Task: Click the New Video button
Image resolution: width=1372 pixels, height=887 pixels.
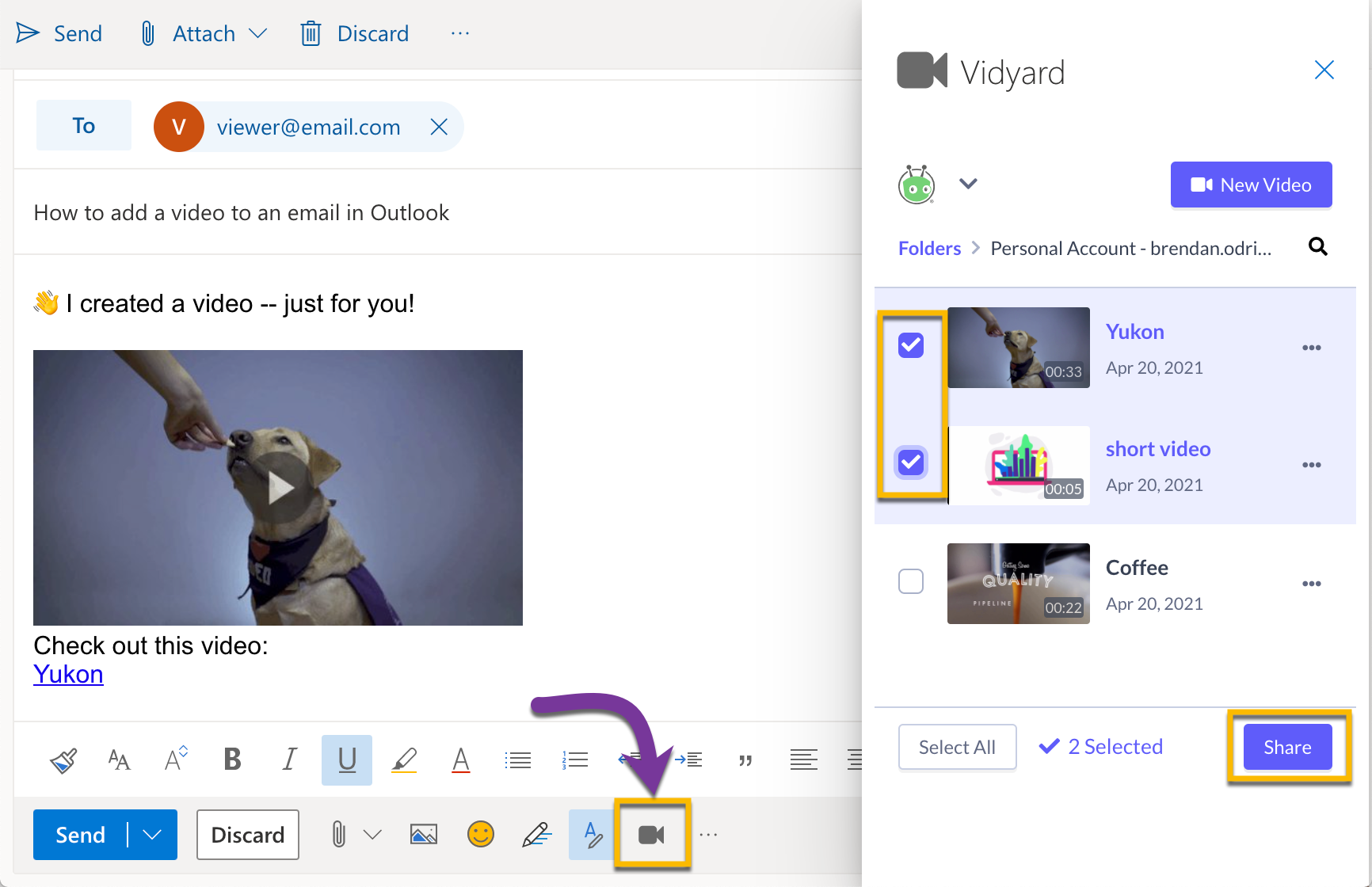Action: pyautogui.click(x=1252, y=185)
